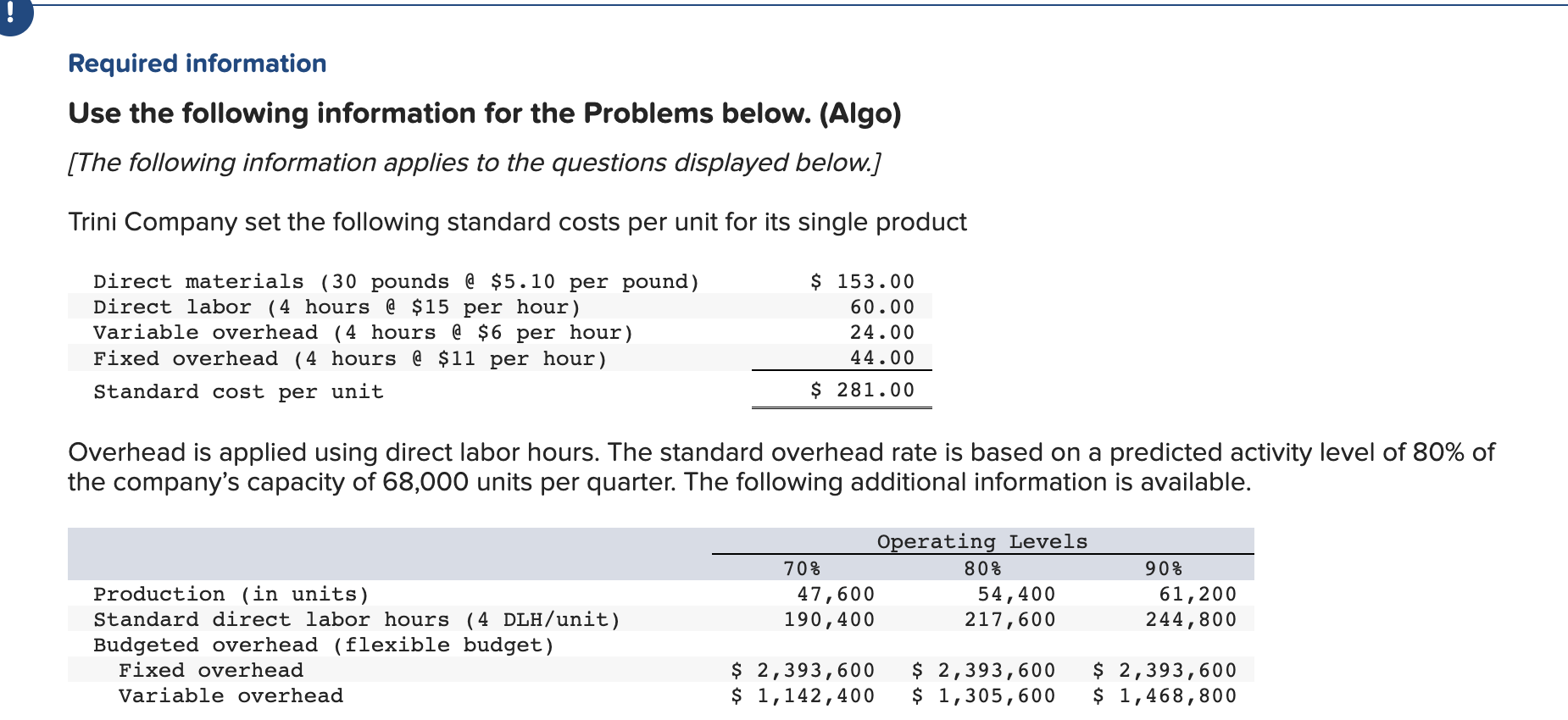The image size is (1568, 720).
Task: Click the 44.00 fixed overhead value
Action: point(882,357)
